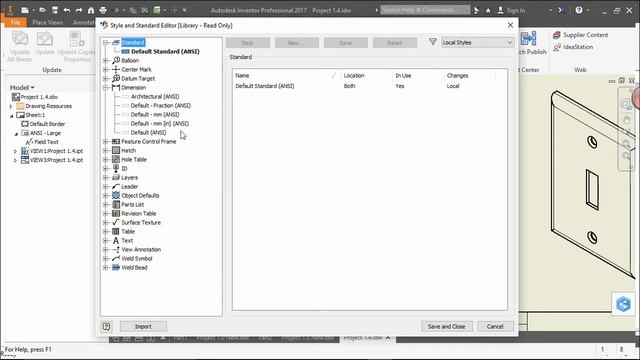Expand the Drawing Resources folder in Model browser

11,106
